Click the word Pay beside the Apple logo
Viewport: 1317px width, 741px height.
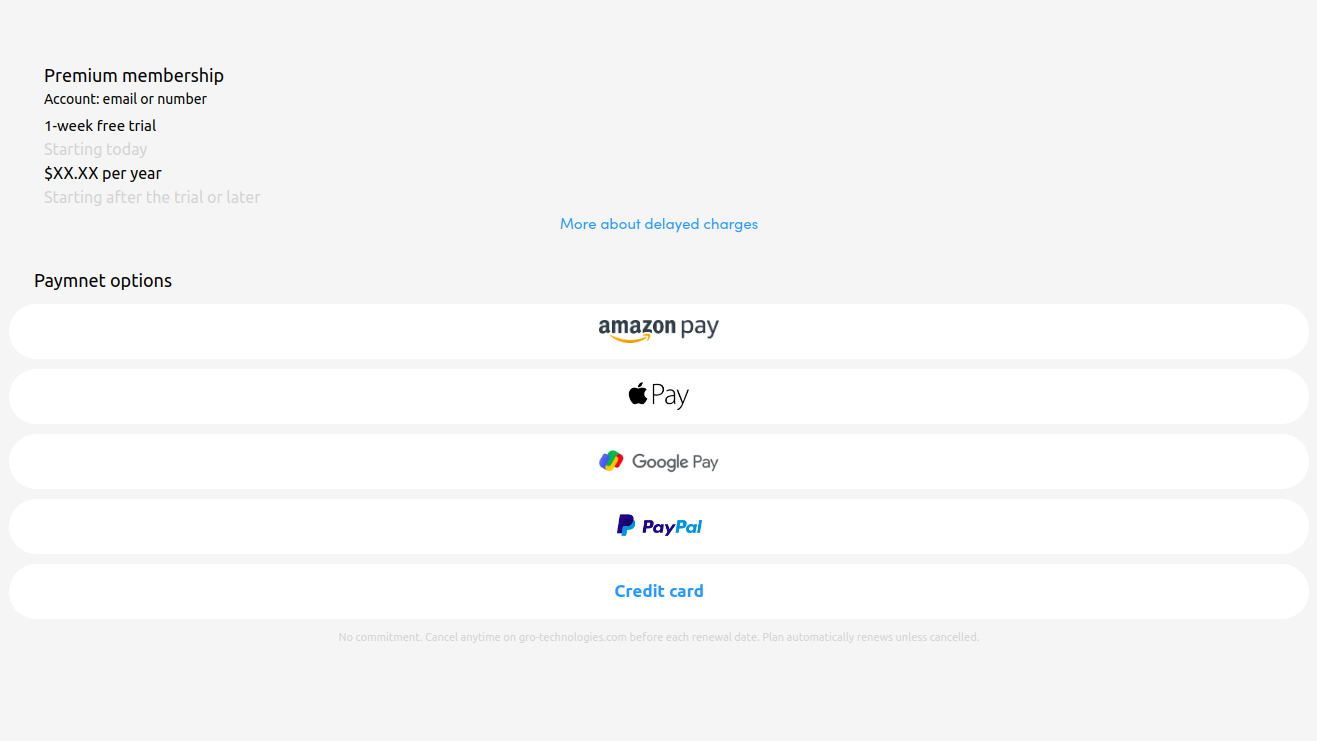click(x=670, y=396)
